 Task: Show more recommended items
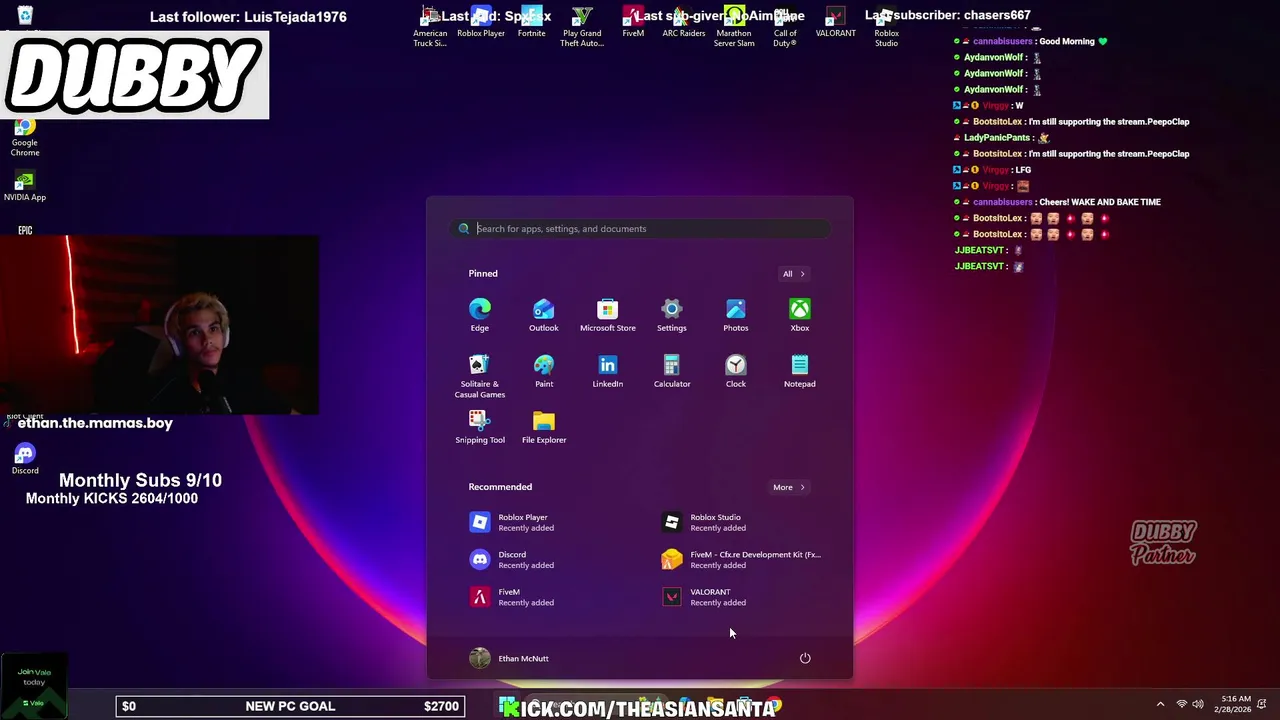click(788, 487)
